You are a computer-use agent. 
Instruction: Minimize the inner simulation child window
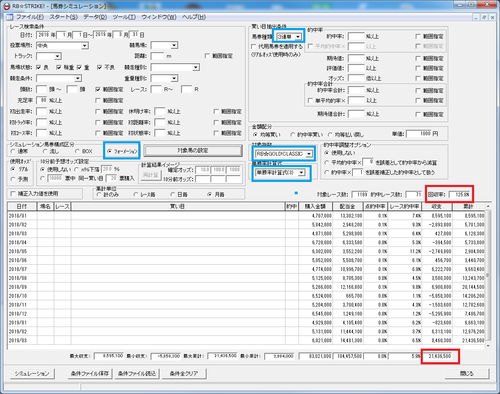476,17
